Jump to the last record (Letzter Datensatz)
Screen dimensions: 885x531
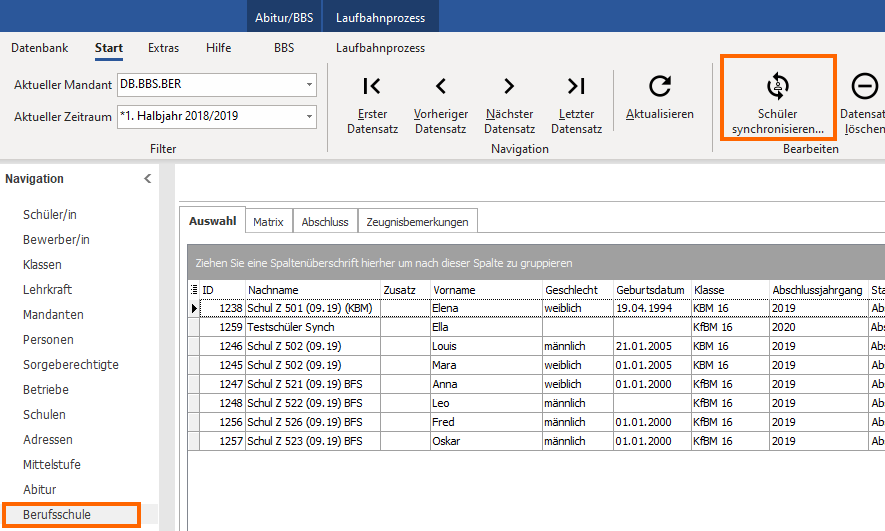[576, 86]
